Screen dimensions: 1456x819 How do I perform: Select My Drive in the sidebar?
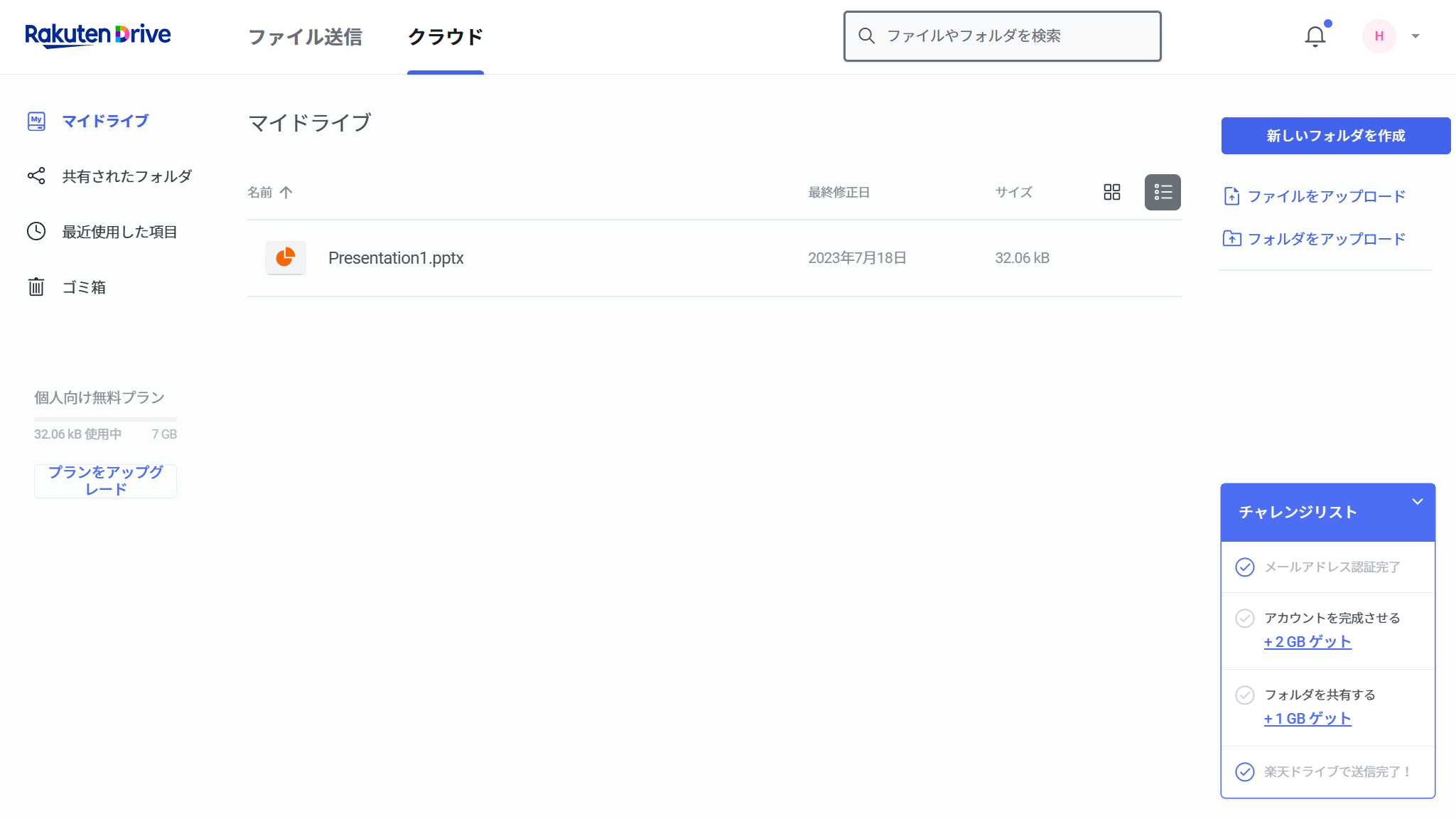click(x=104, y=121)
